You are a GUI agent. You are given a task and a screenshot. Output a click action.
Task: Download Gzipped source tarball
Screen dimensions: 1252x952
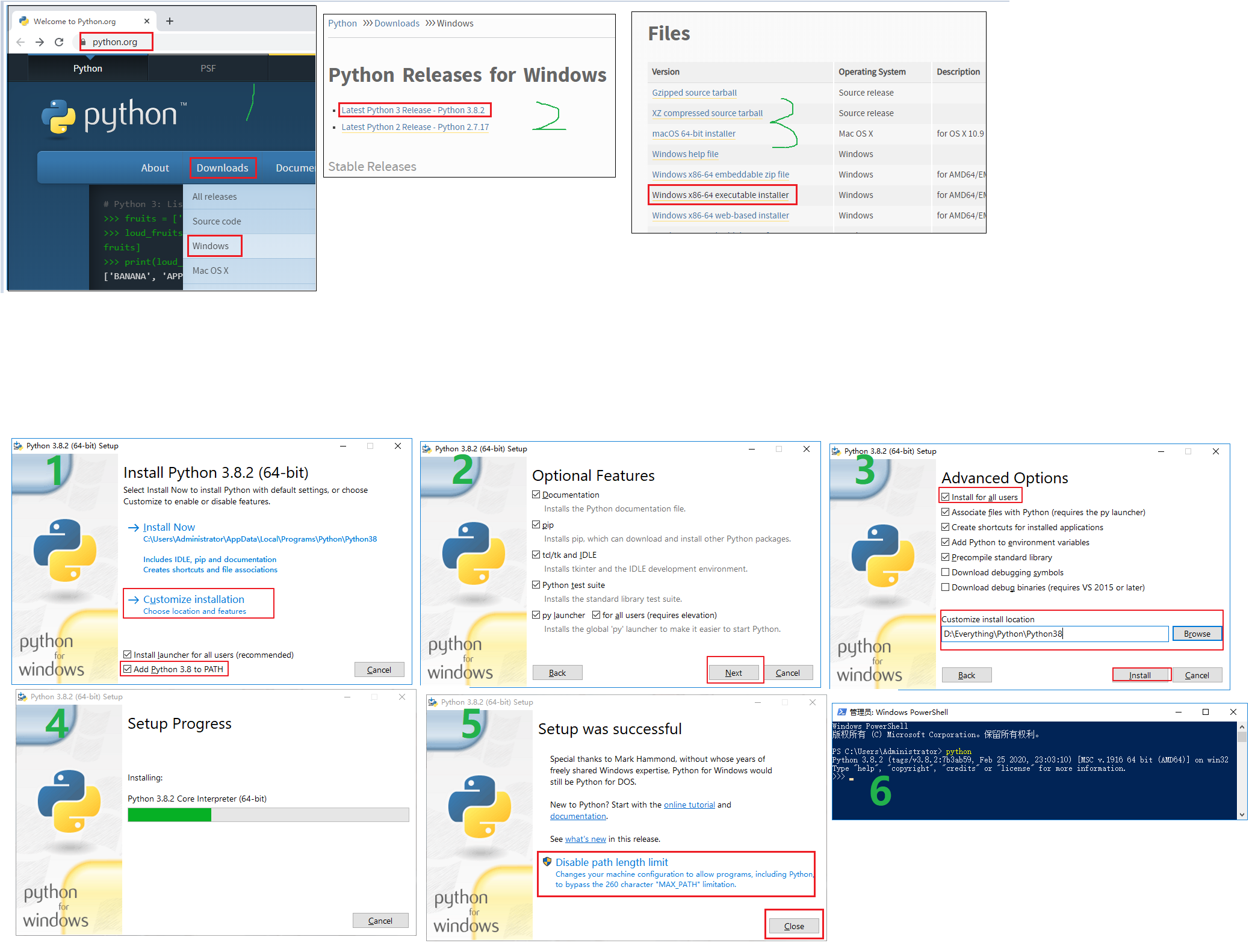click(694, 93)
